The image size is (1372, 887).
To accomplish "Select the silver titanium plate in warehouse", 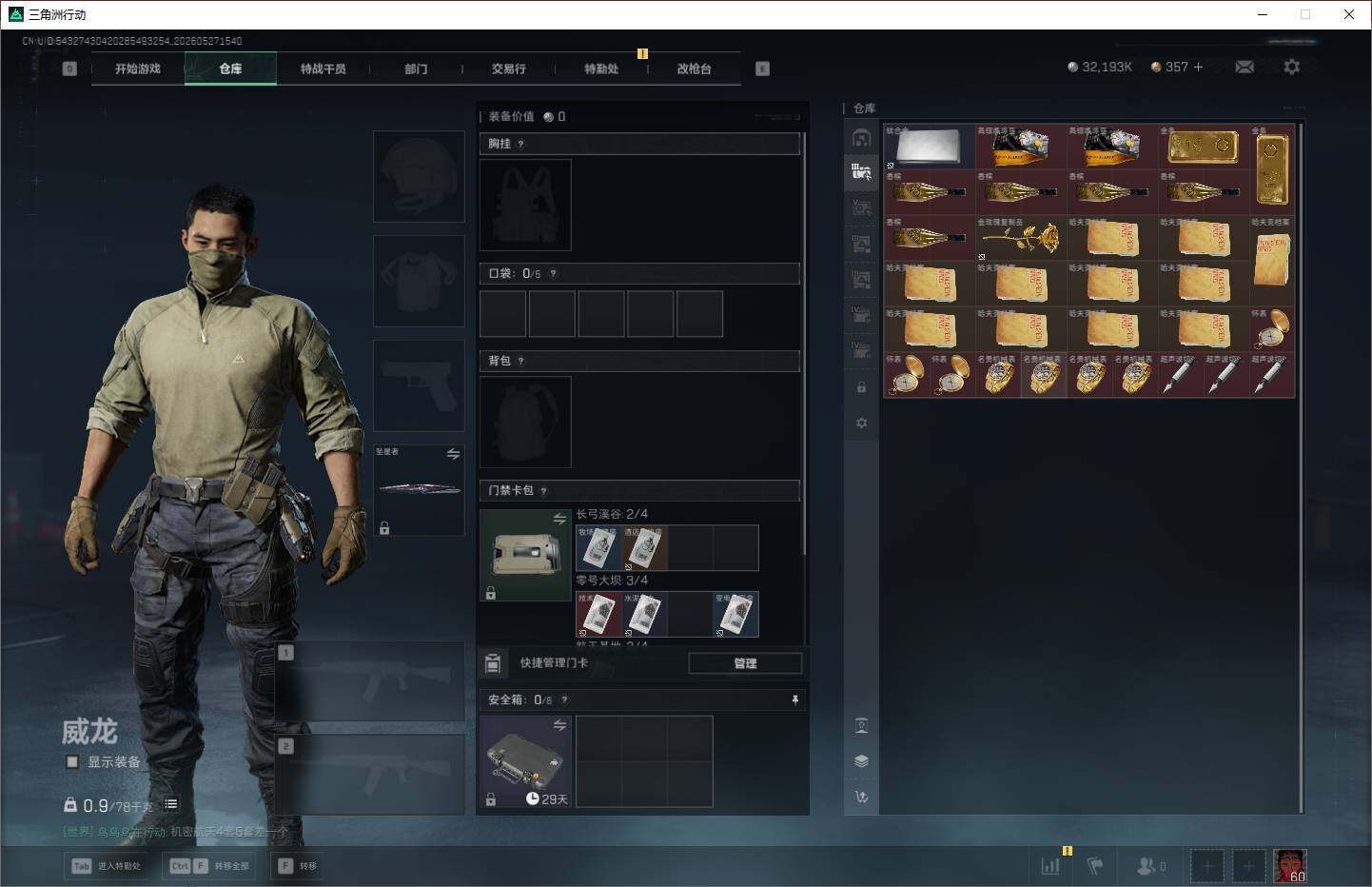I will pyautogui.click(x=930, y=147).
